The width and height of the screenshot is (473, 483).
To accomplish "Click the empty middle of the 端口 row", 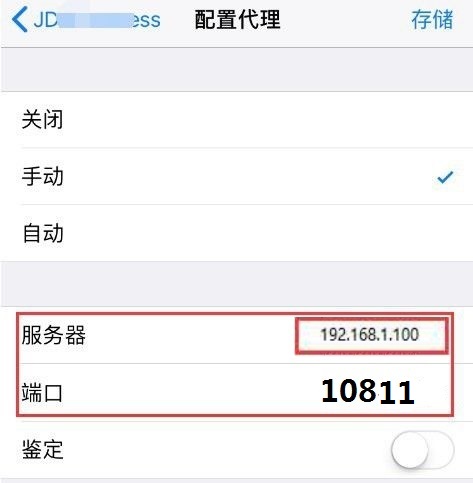I will coord(190,393).
